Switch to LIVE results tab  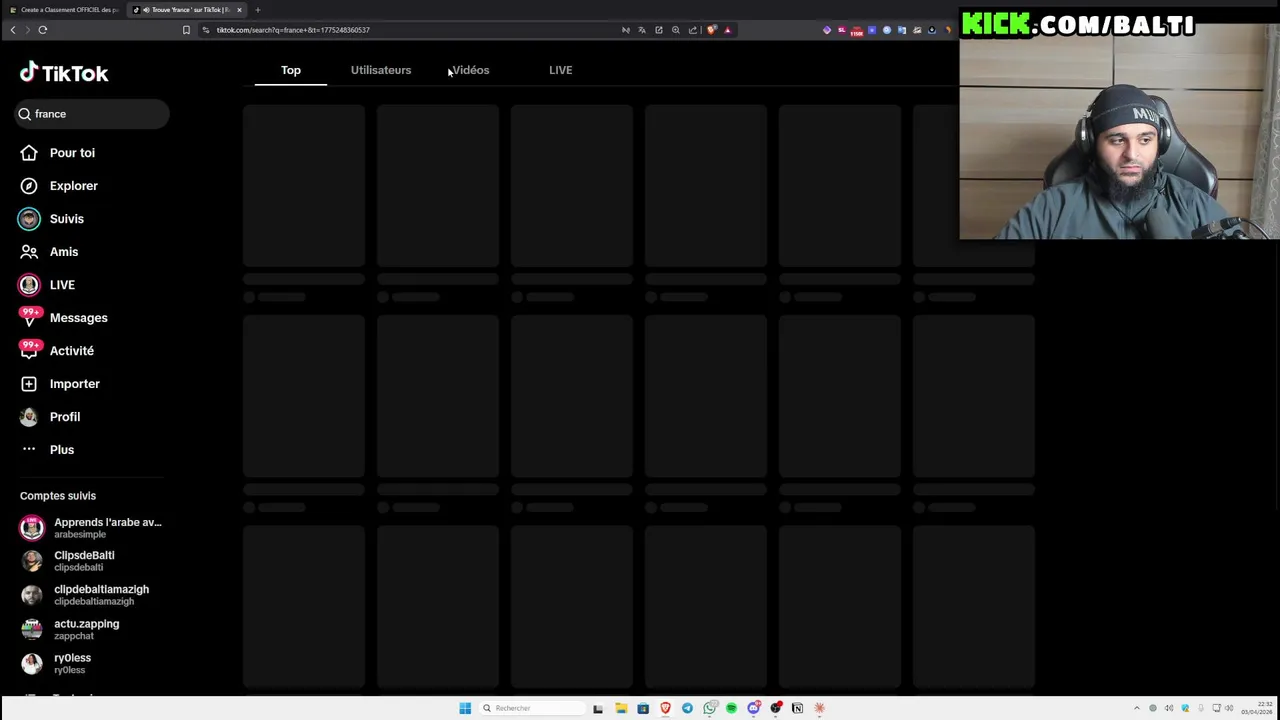[560, 70]
